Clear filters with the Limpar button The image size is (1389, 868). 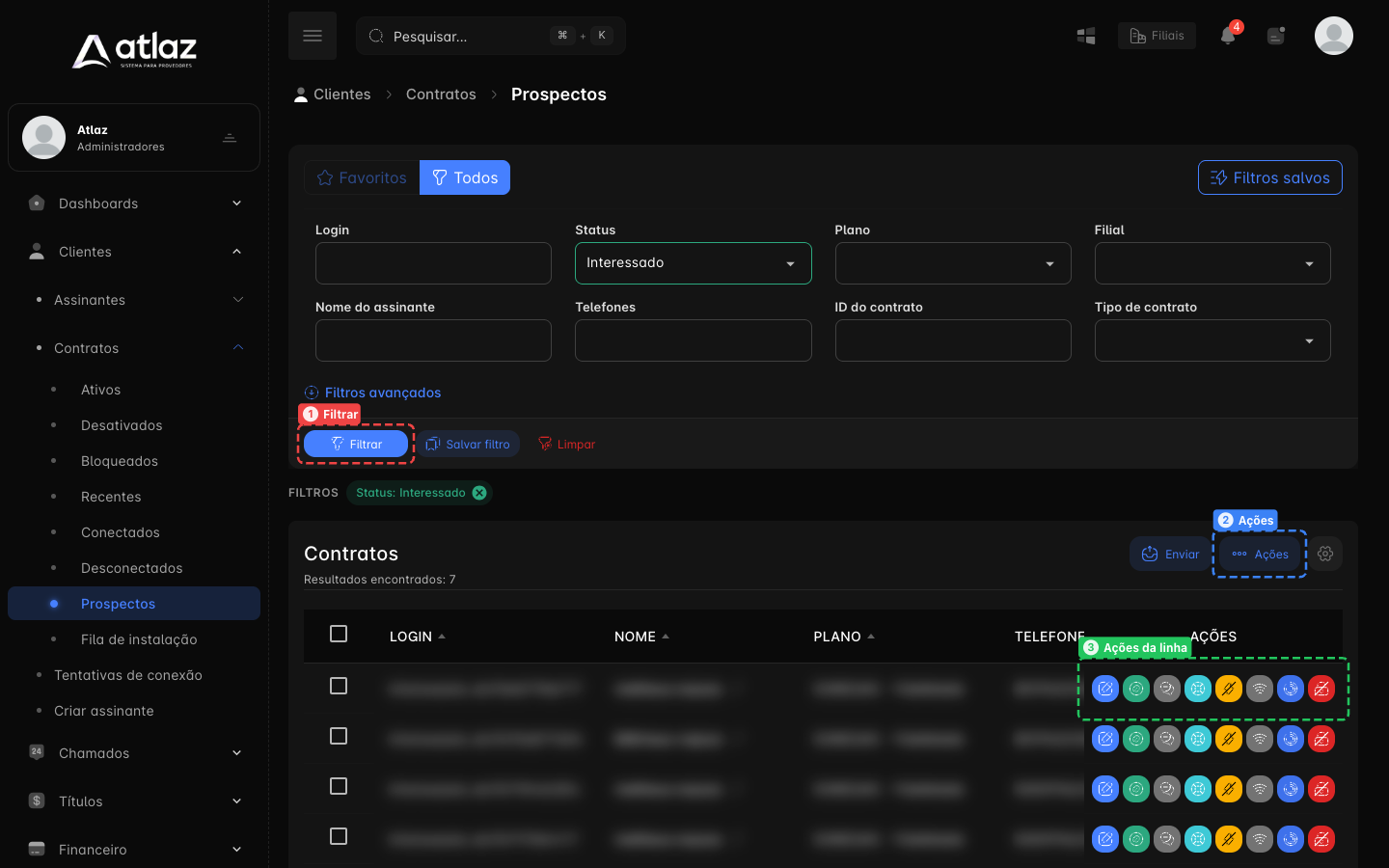566,444
